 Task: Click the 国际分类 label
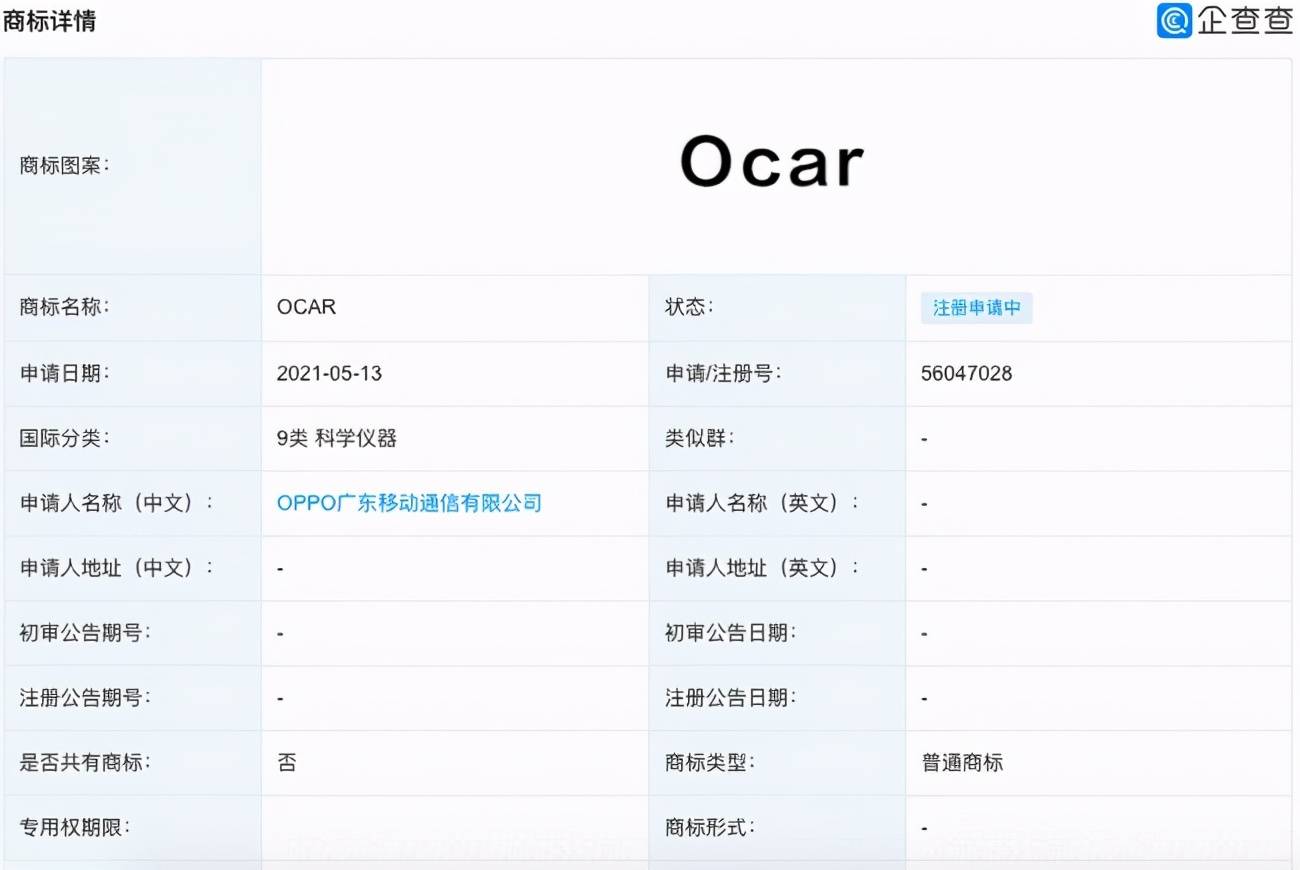click(65, 438)
